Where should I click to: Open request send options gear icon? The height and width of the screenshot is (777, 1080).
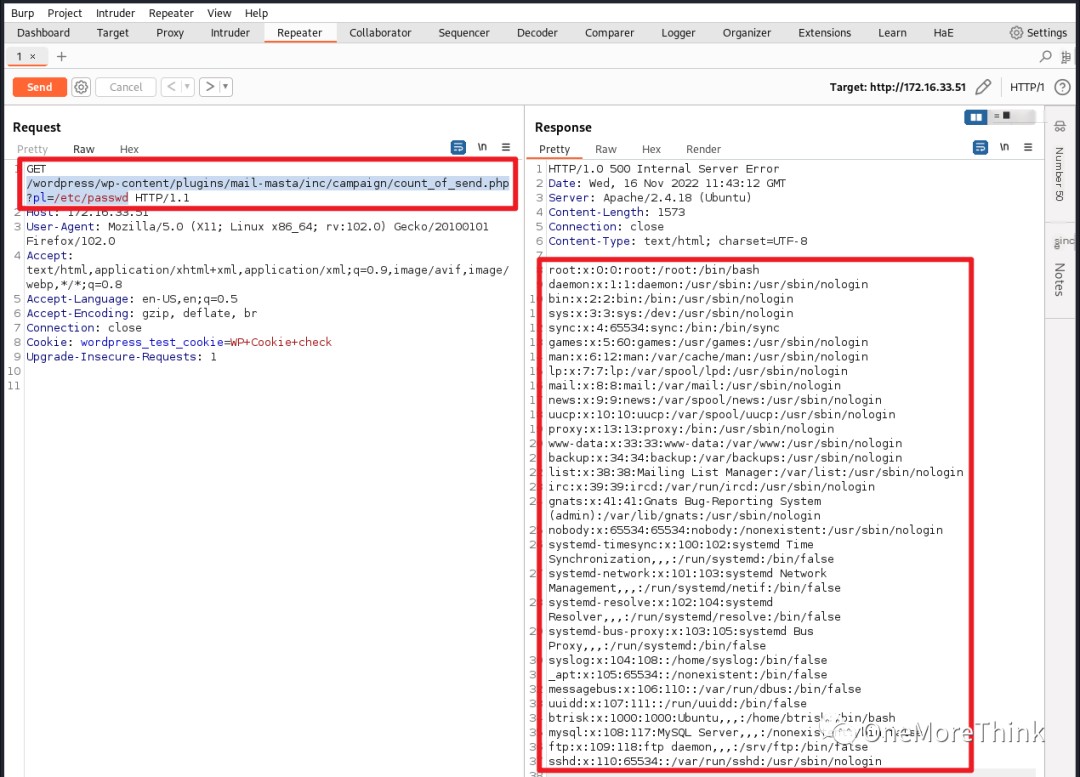81,87
